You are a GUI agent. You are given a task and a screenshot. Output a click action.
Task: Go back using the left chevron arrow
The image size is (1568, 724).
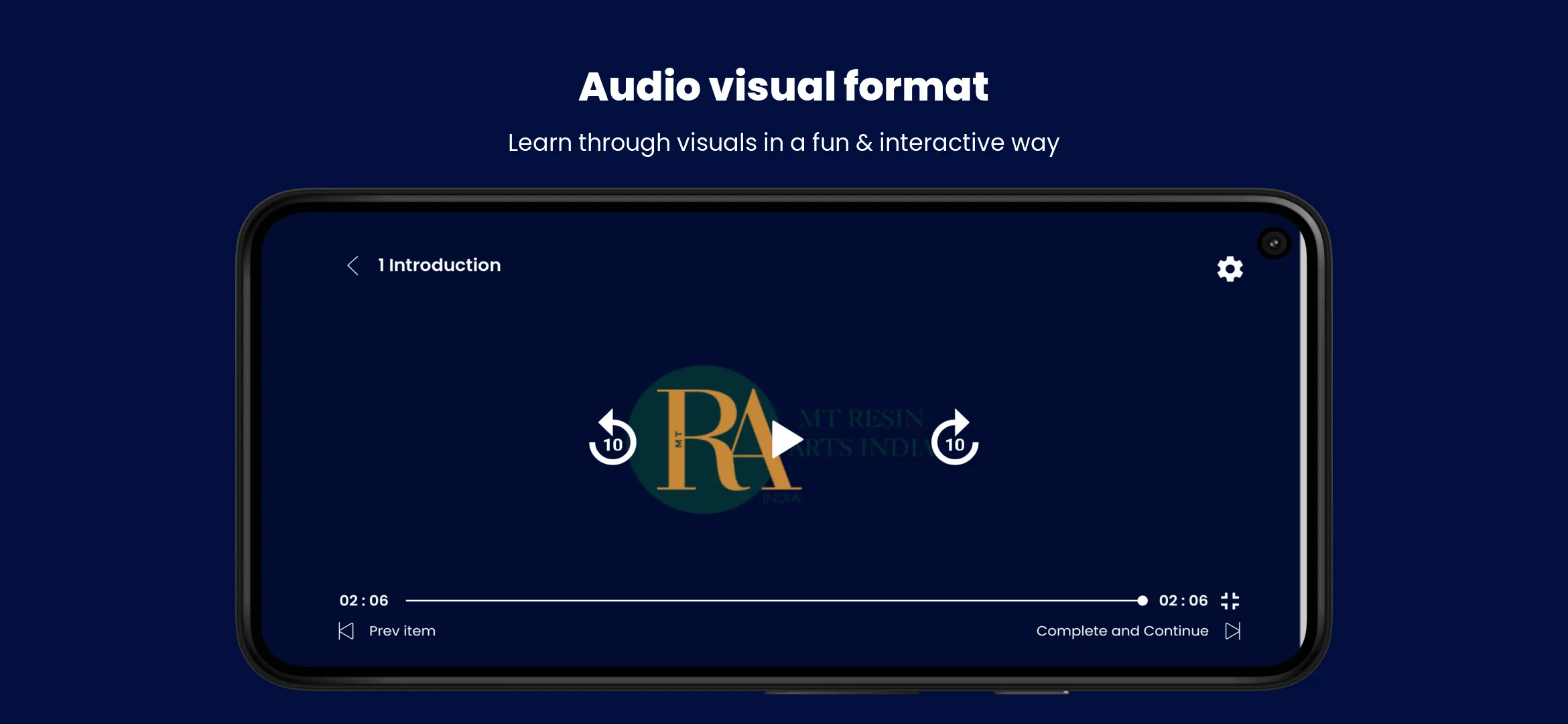353,265
